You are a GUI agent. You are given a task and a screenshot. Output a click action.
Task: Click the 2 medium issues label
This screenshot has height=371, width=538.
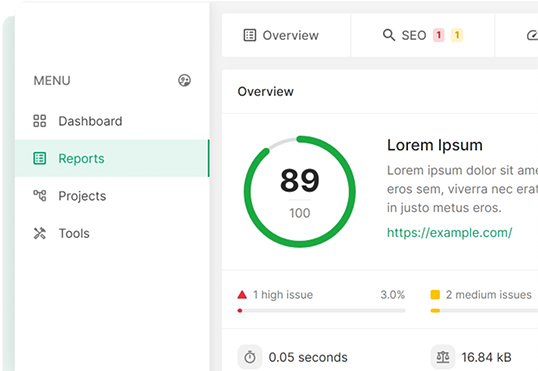point(489,294)
